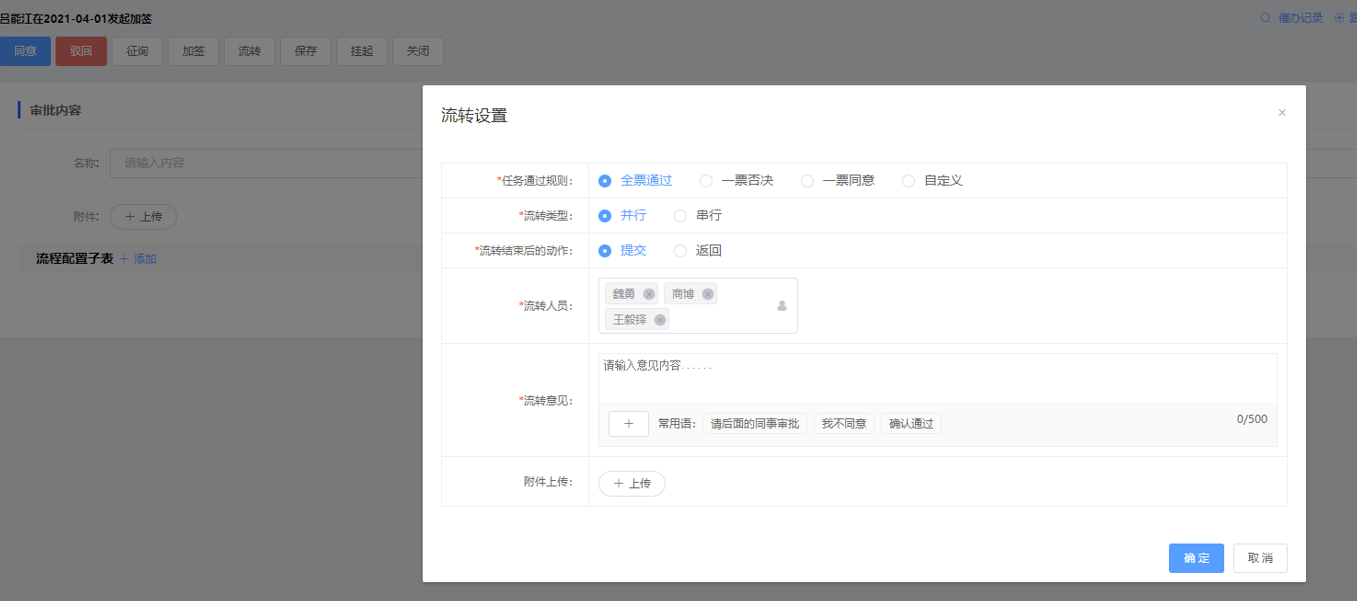This screenshot has width=1357, height=601.
Task: Upload an attachment in the dialog
Action: tap(632, 484)
